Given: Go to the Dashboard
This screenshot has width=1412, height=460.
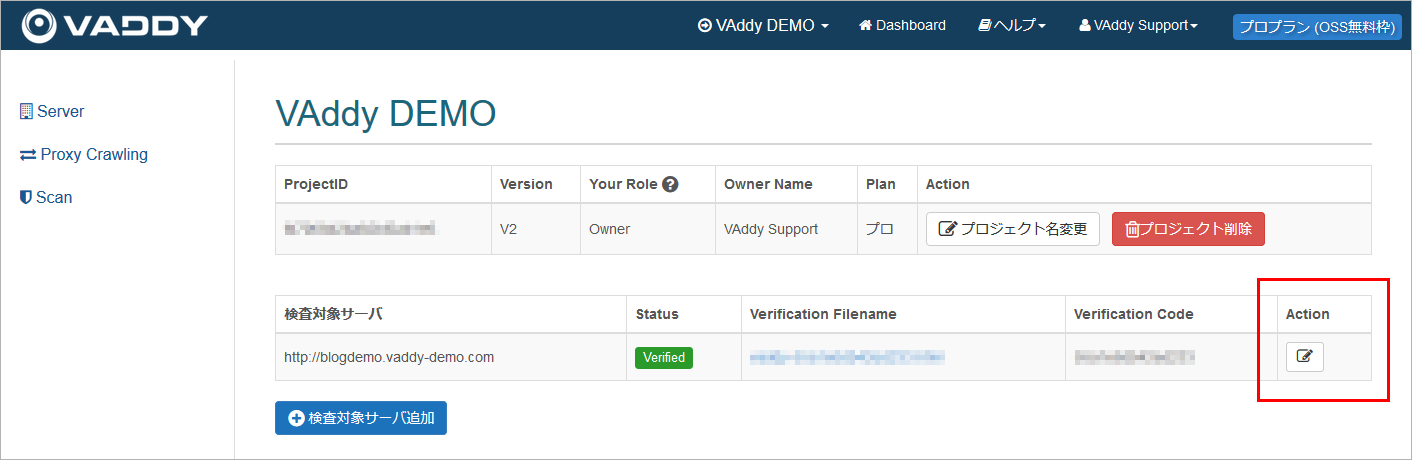Looking at the screenshot, I should pyautogui.click(x=902, y=26).
